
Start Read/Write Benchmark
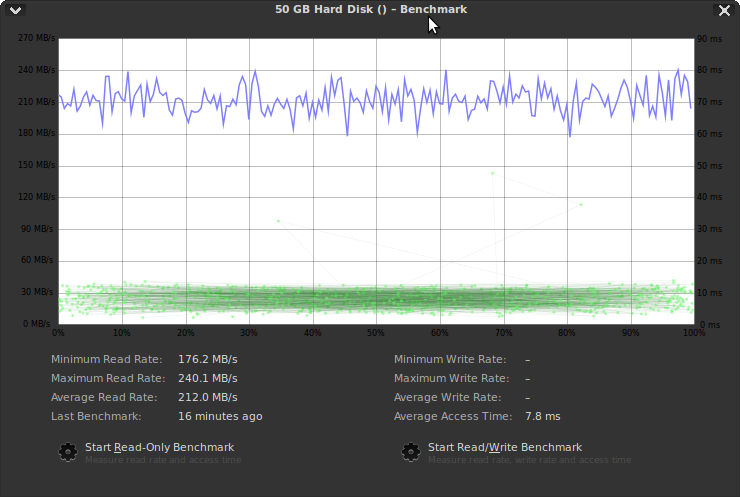coord(504,447)
